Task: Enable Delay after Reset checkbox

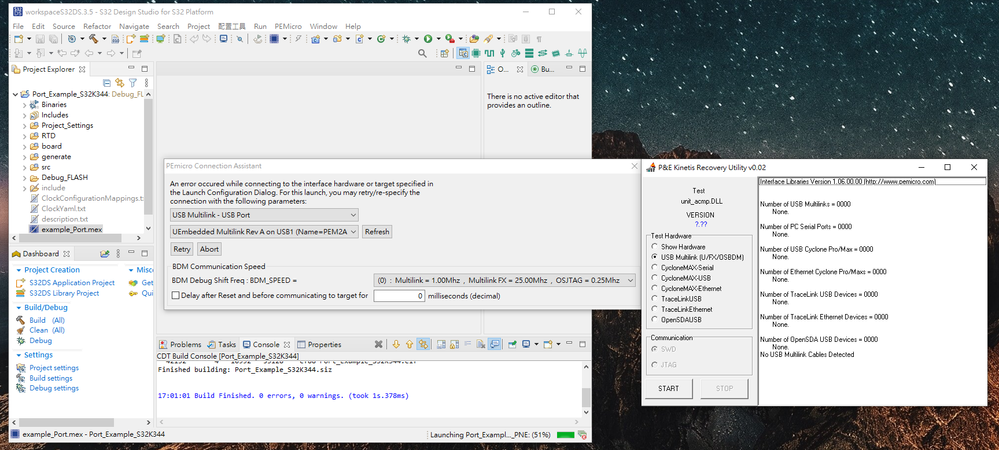Action: [x=175, y=296]
